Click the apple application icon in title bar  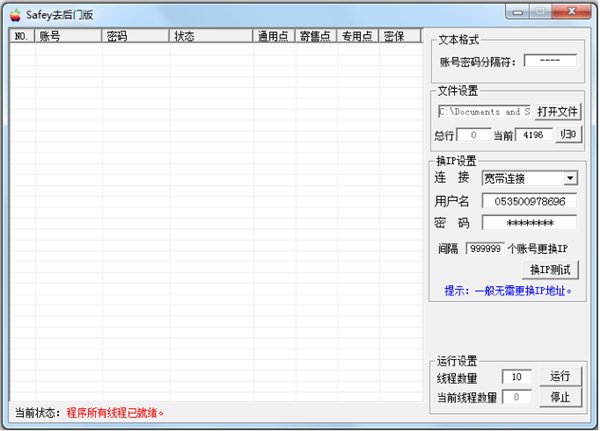(15, 15)
